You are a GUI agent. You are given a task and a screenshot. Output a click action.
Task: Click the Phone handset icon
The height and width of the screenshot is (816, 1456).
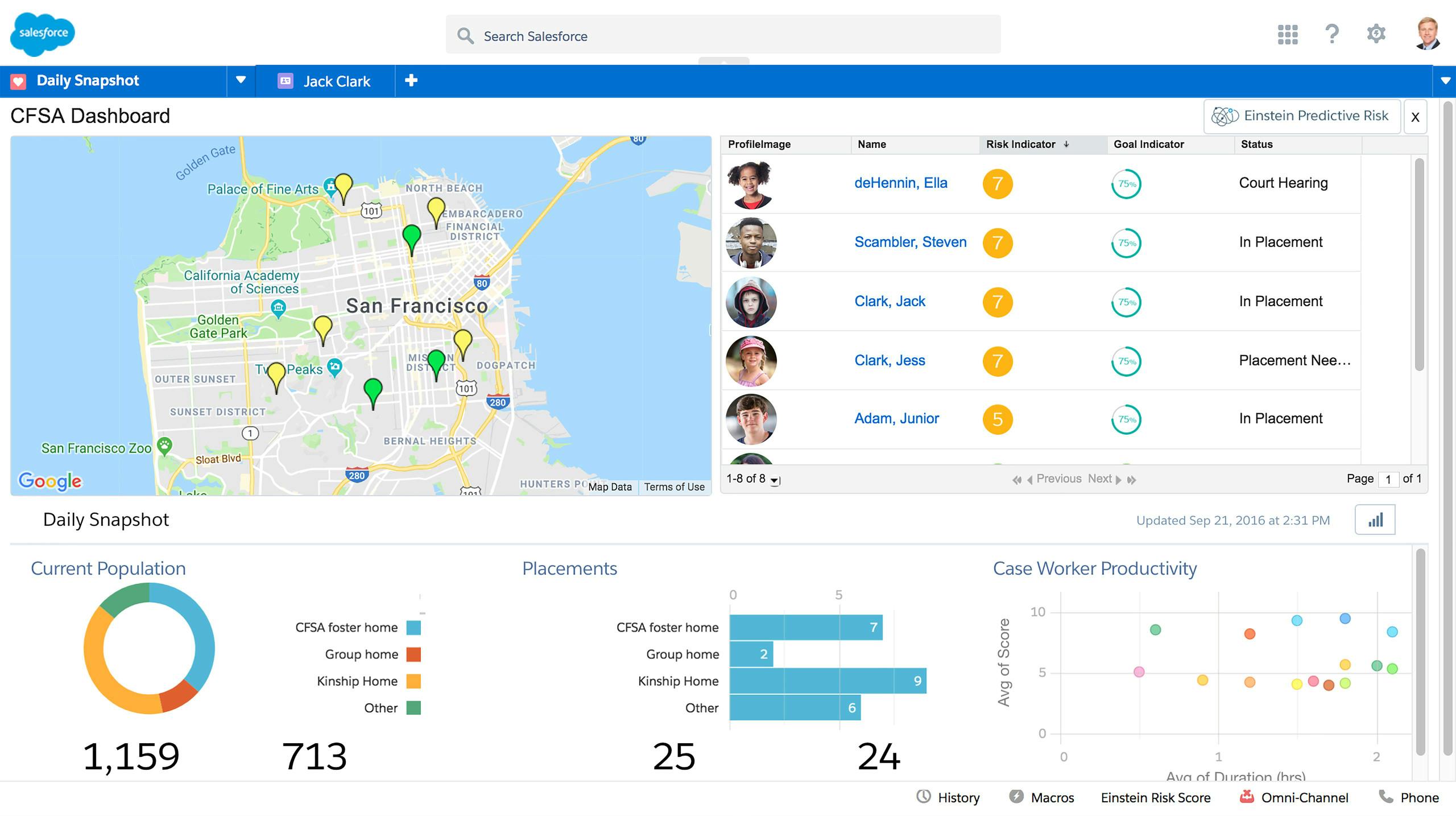coord(1386,796)
